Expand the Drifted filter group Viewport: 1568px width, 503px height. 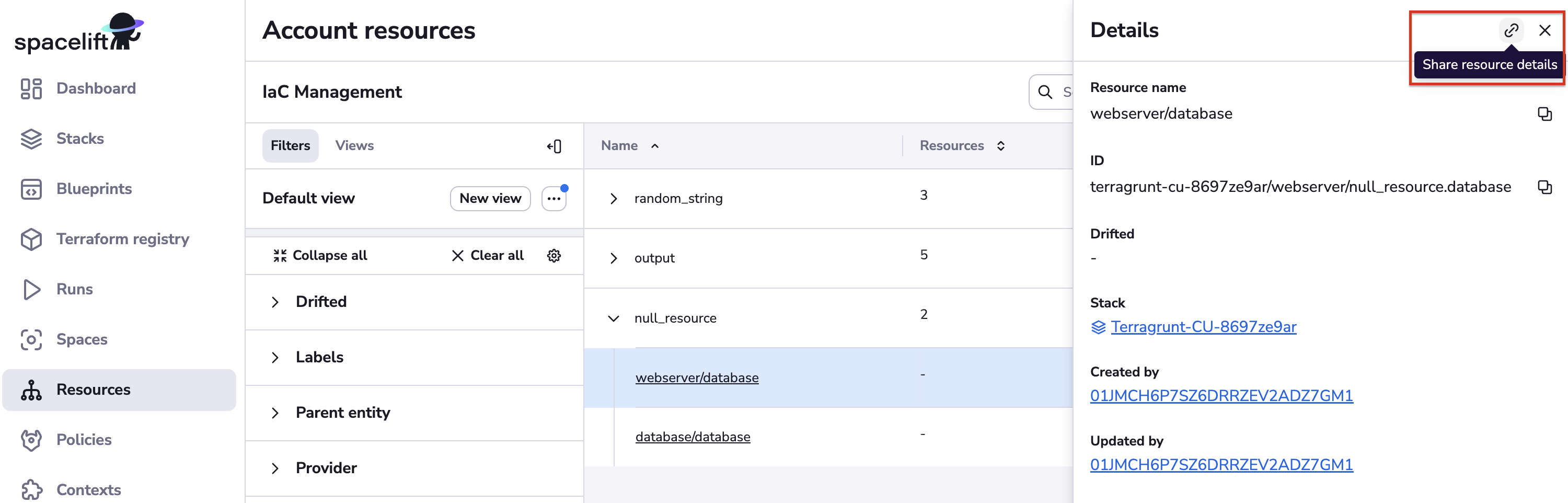tap(275, 302)
